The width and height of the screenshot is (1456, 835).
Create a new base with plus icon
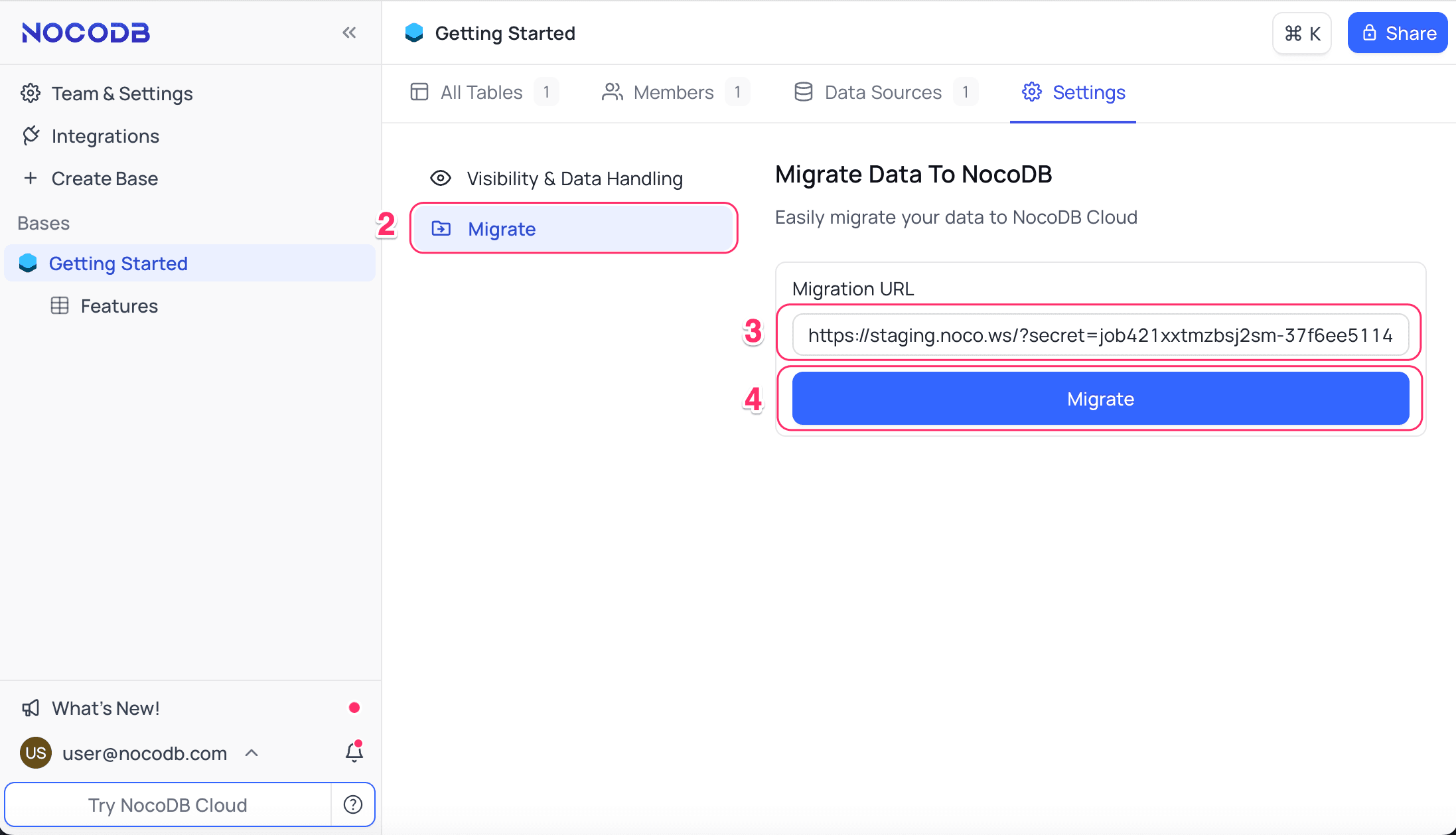pyautogui.click(x=31, y=178)
